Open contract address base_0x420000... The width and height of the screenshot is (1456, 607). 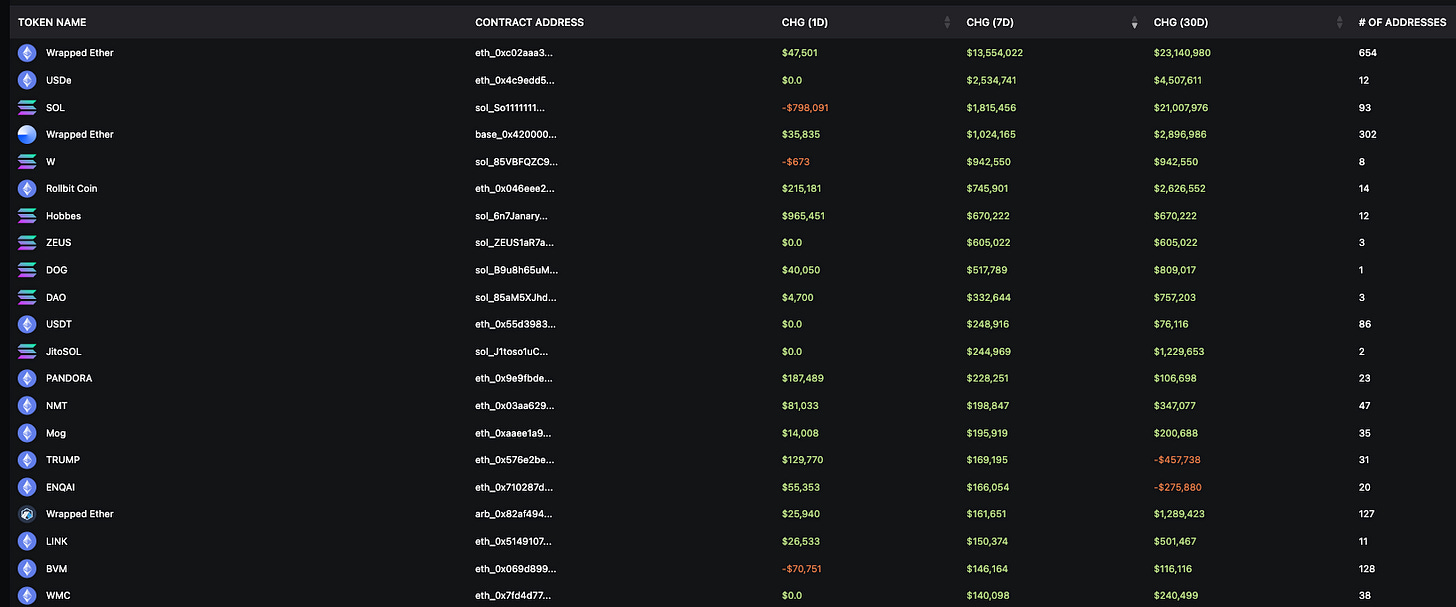[516, 134]
